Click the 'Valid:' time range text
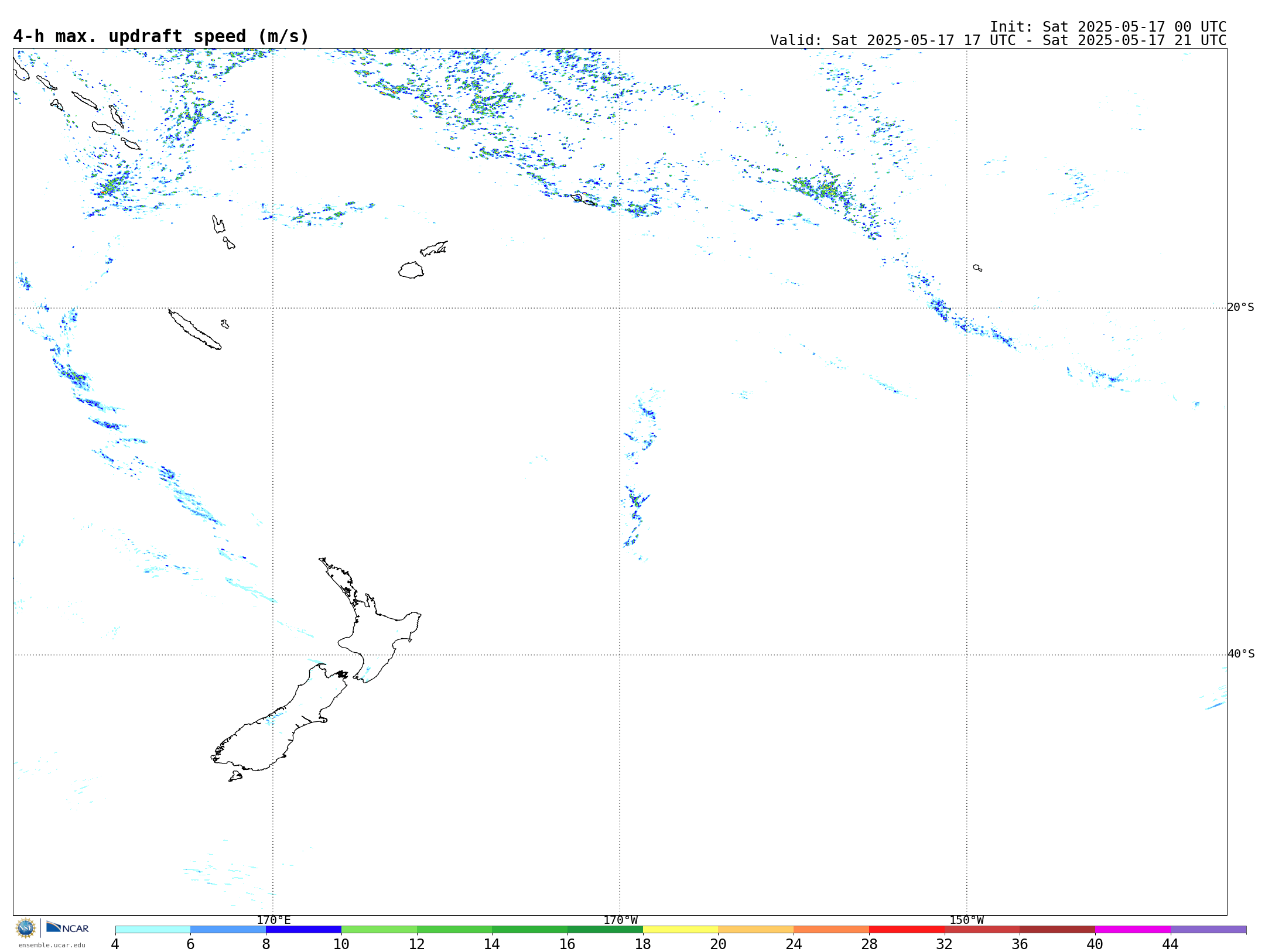 click(998, 40)
